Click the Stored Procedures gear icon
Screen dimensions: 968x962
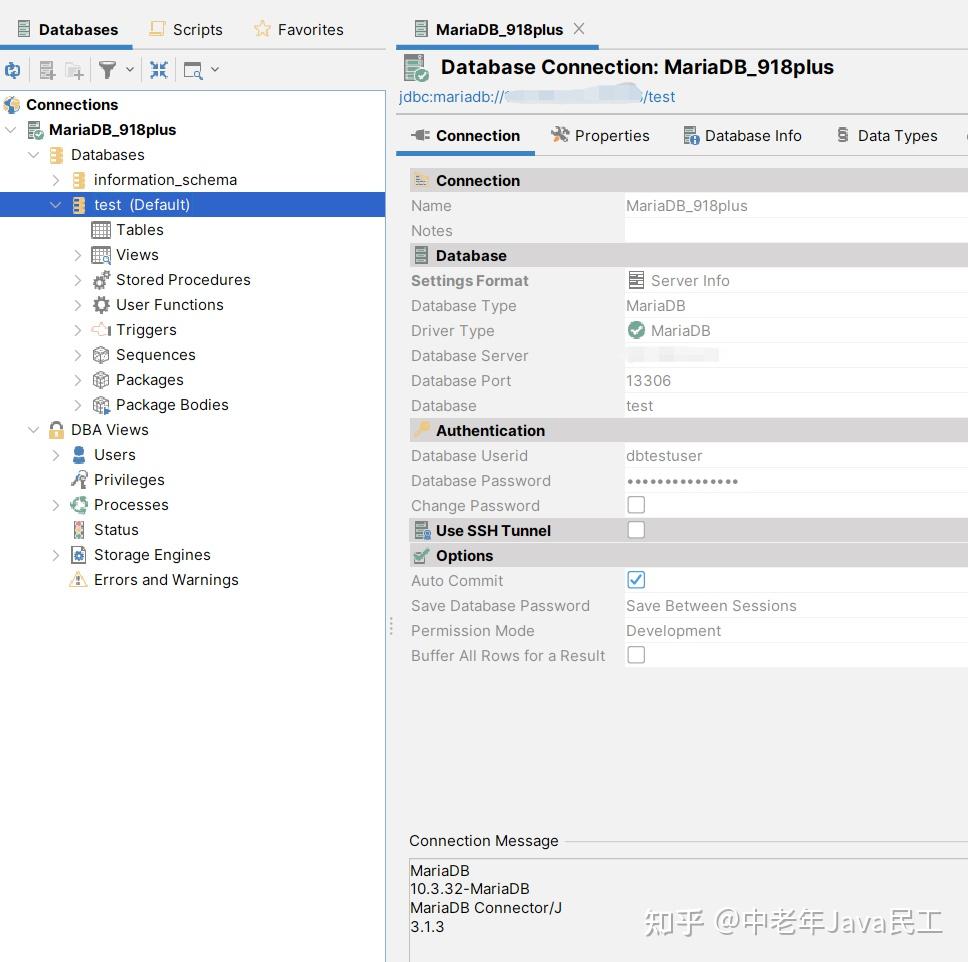click(101, 280)
